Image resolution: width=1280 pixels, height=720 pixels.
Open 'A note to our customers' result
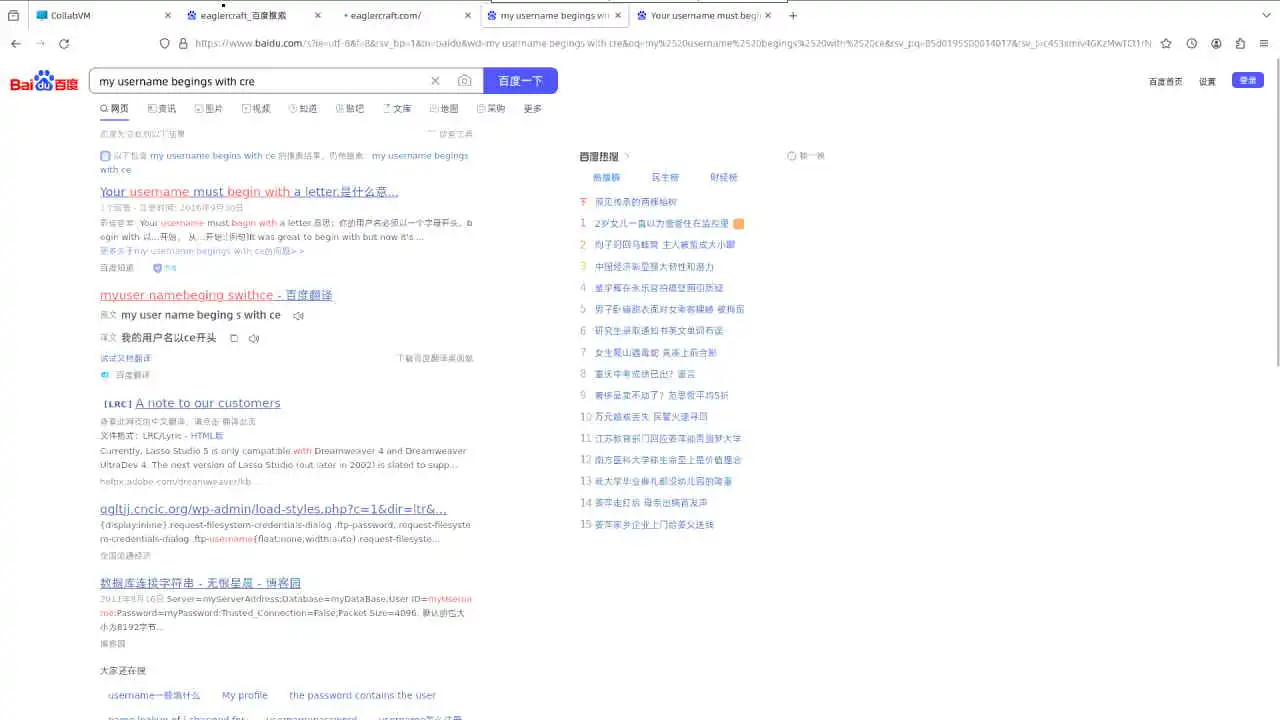coord(208,403)
